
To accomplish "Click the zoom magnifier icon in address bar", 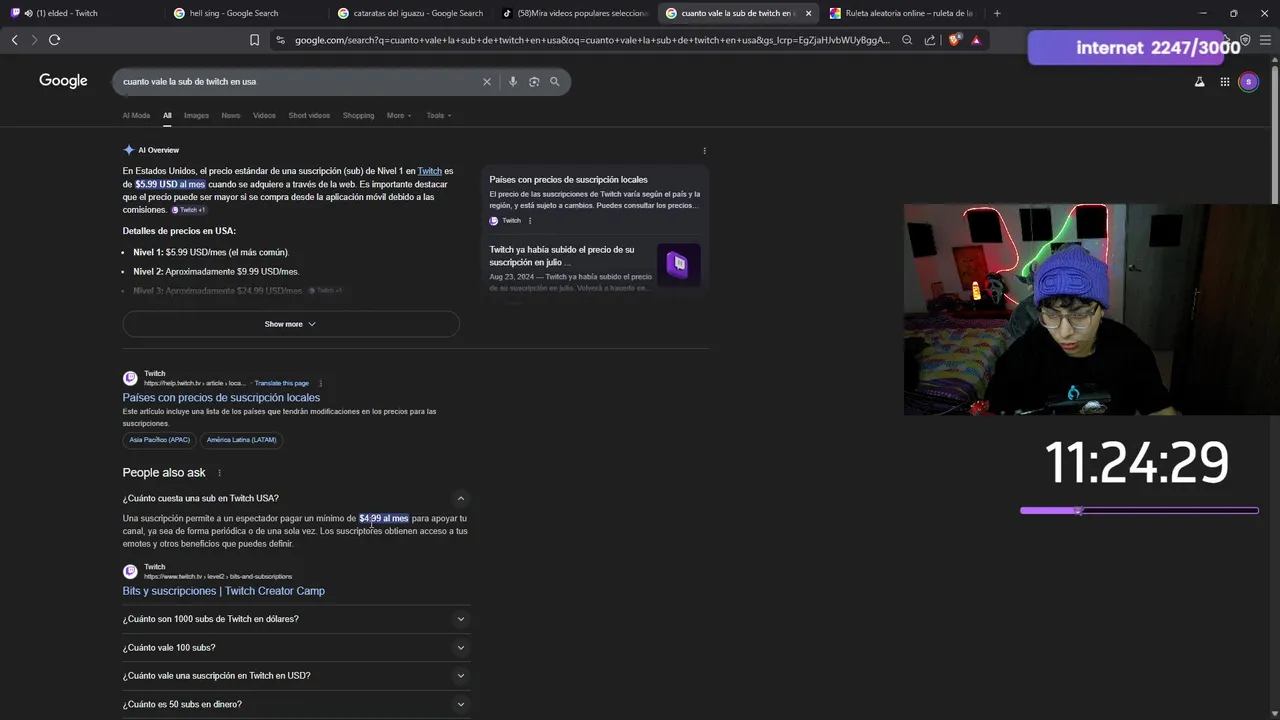I will click(907, 40).
